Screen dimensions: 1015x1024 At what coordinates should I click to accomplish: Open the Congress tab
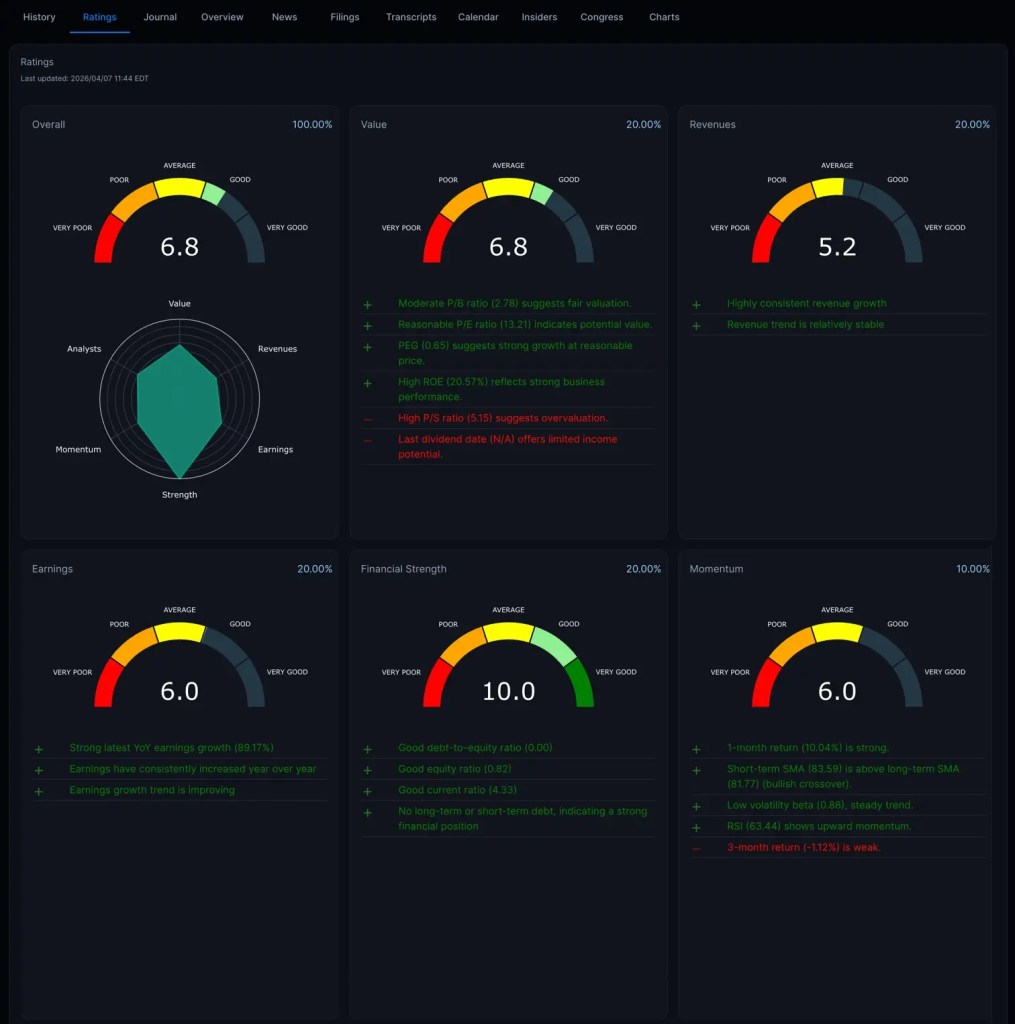[601, 17]
